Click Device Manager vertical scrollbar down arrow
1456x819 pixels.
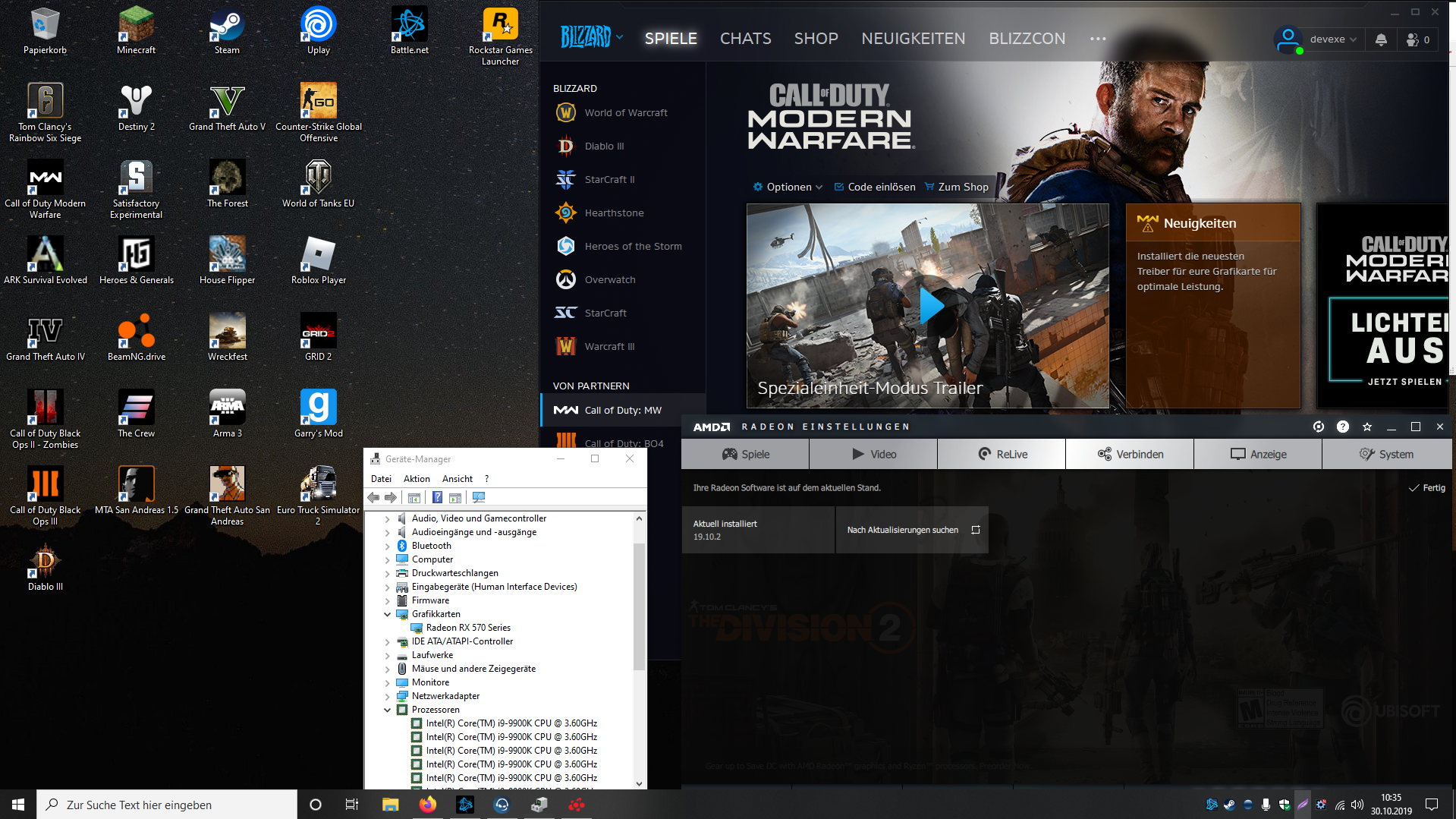click(639, 783)
